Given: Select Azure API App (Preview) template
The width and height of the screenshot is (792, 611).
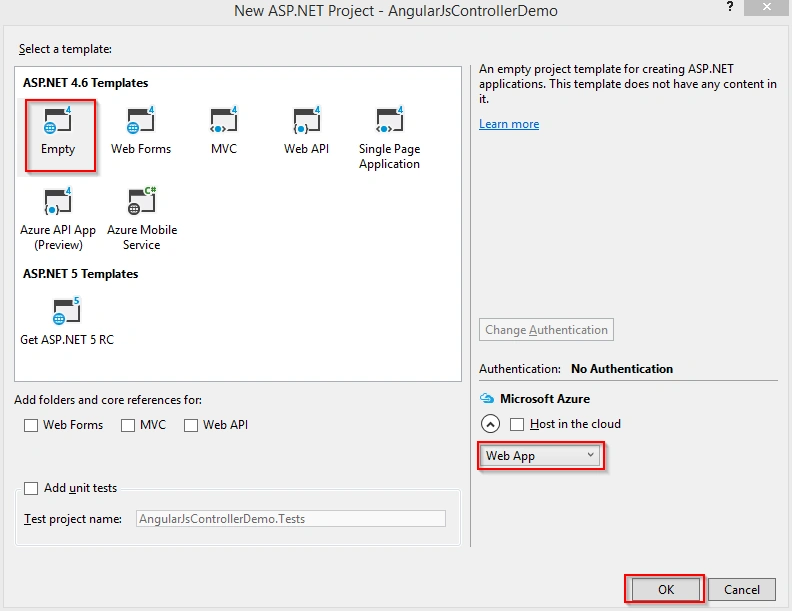Looking at the screenshot, I should (x=58, y=218).
